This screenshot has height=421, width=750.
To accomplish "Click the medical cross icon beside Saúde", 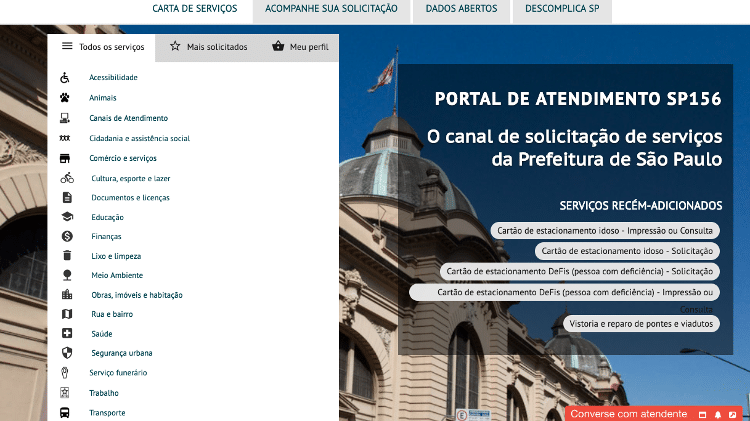I will (x=67, y=333).
